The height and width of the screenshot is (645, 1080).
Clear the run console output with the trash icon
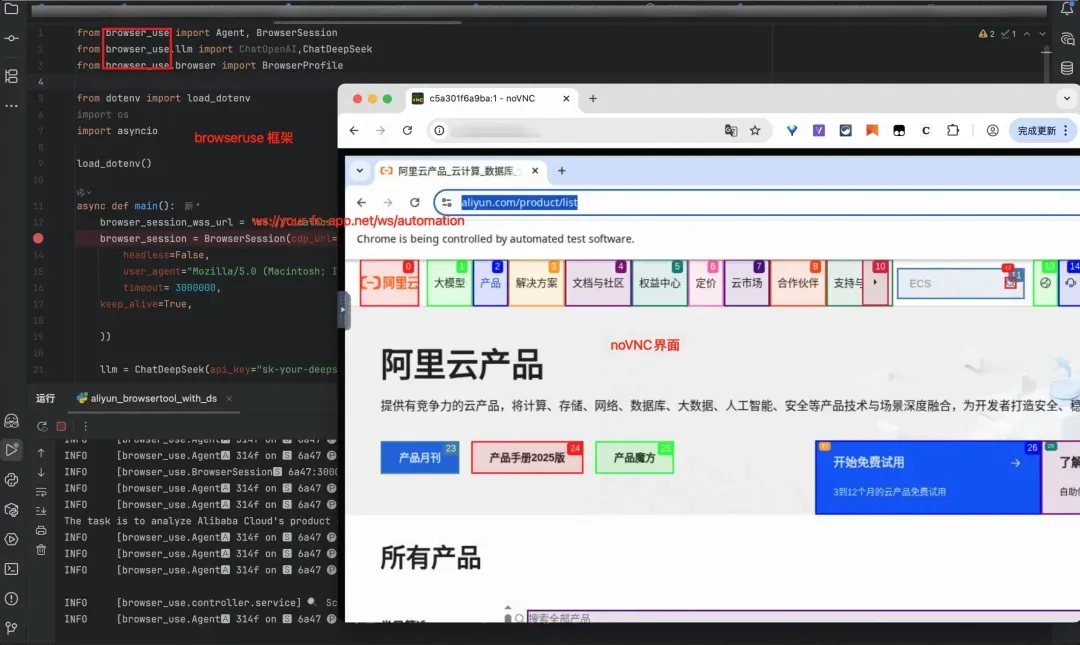point(41,550)
